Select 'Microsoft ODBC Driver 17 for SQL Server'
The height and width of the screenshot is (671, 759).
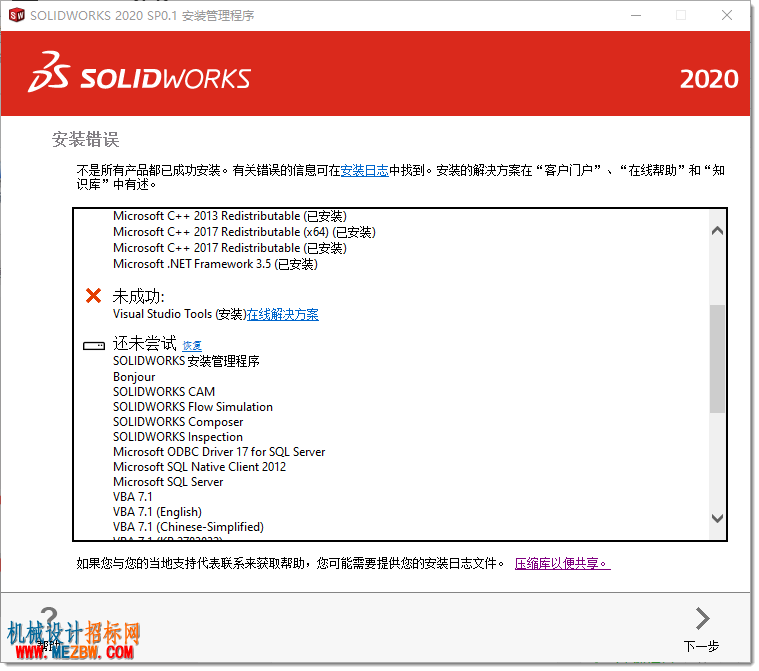(x=219, y=452)
